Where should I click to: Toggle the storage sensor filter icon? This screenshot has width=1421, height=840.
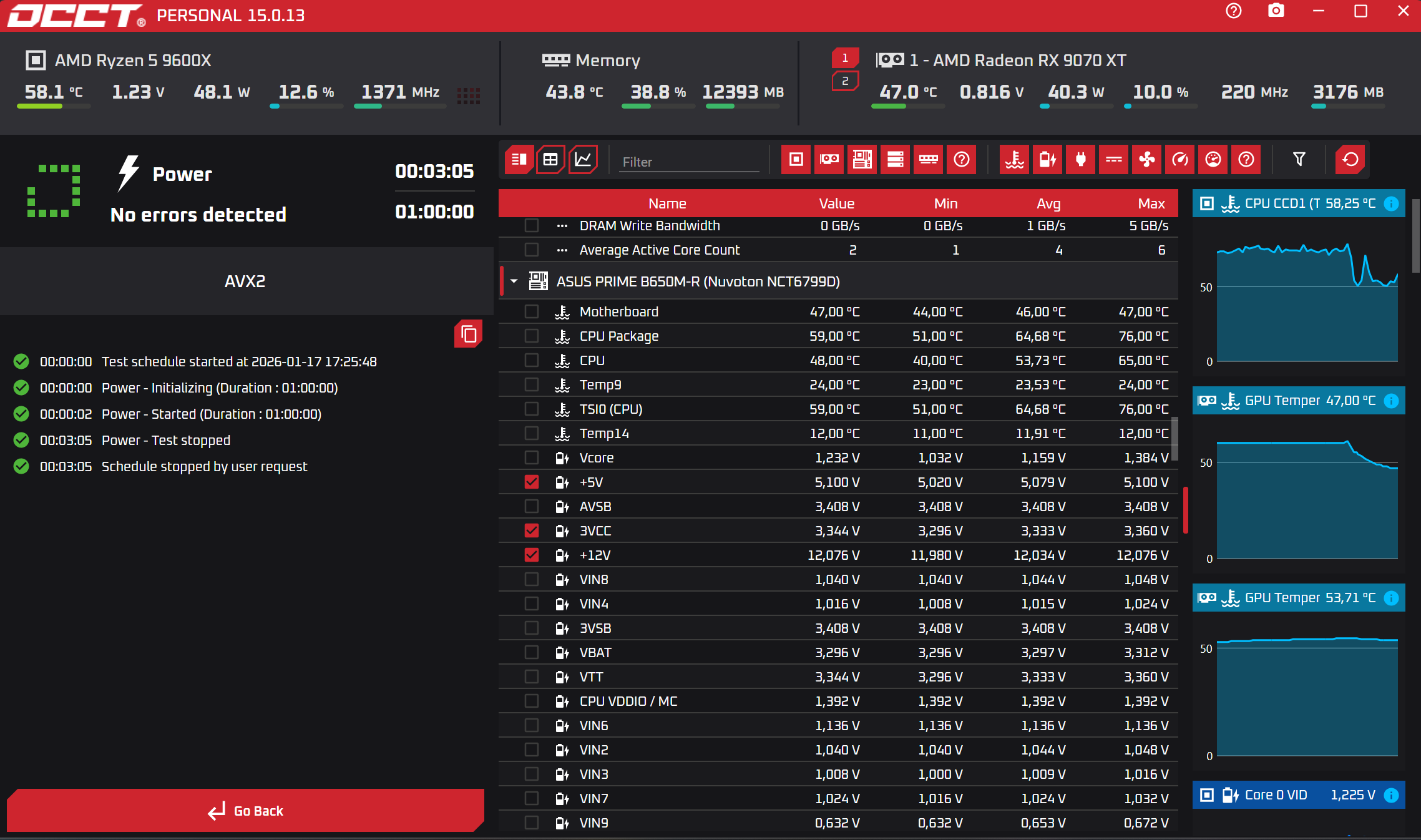click(x=895, y=160)
